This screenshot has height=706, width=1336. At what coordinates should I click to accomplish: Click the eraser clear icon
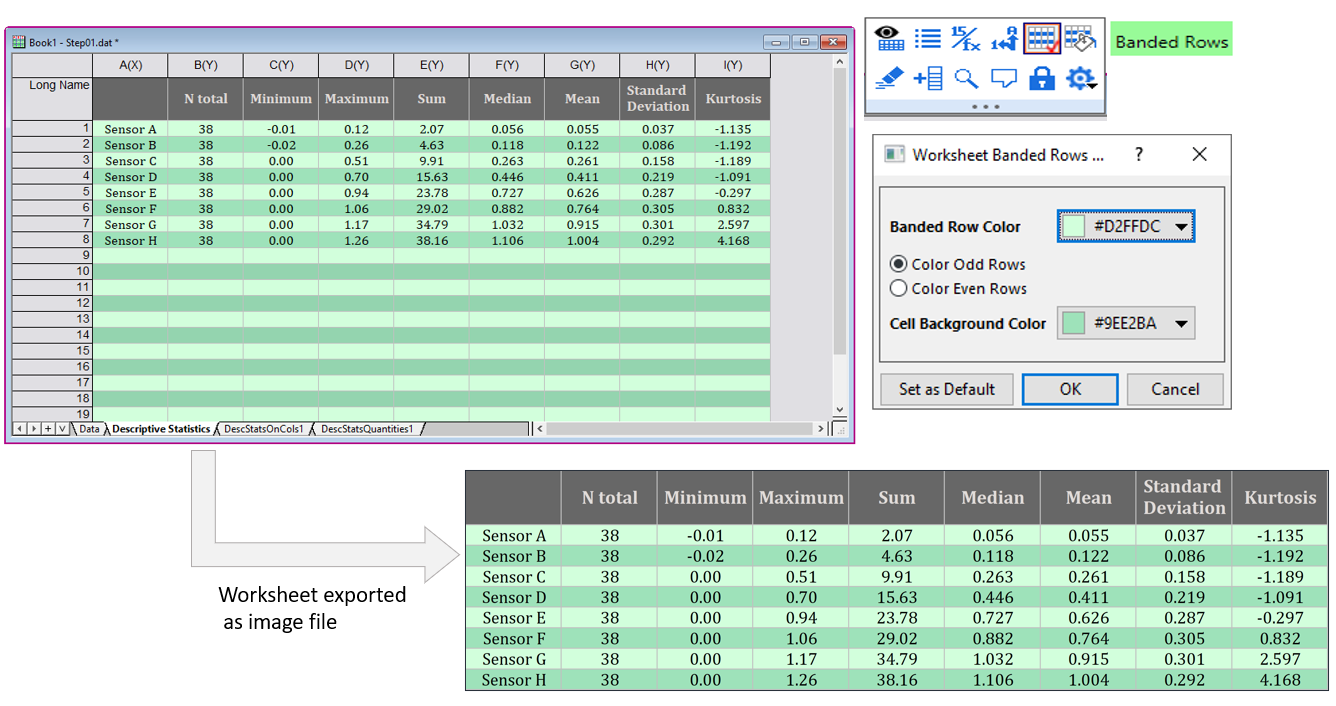(x=889, y=78)
